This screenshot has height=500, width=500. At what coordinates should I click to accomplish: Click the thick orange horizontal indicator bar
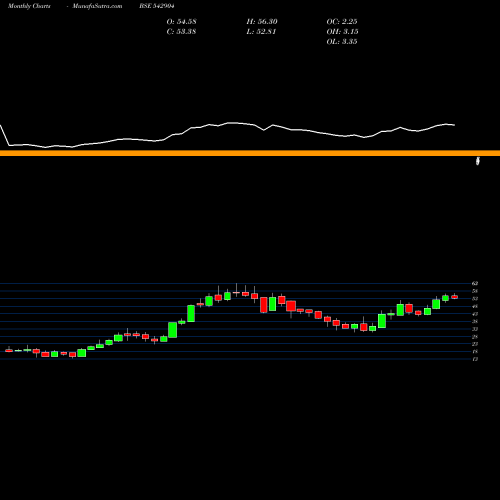pos(250,153)
